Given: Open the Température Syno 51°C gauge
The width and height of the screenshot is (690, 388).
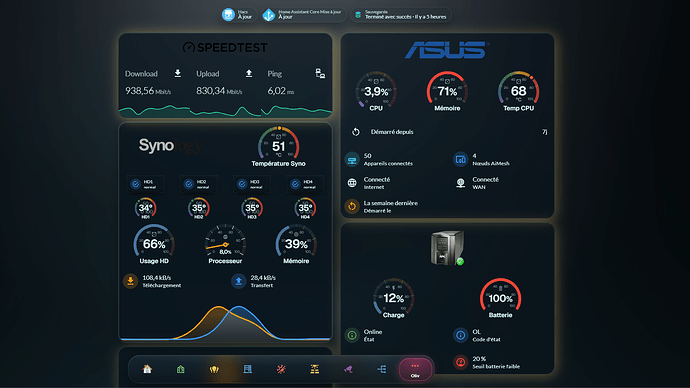Looking at the screenshot, I should tap(279, 147).
